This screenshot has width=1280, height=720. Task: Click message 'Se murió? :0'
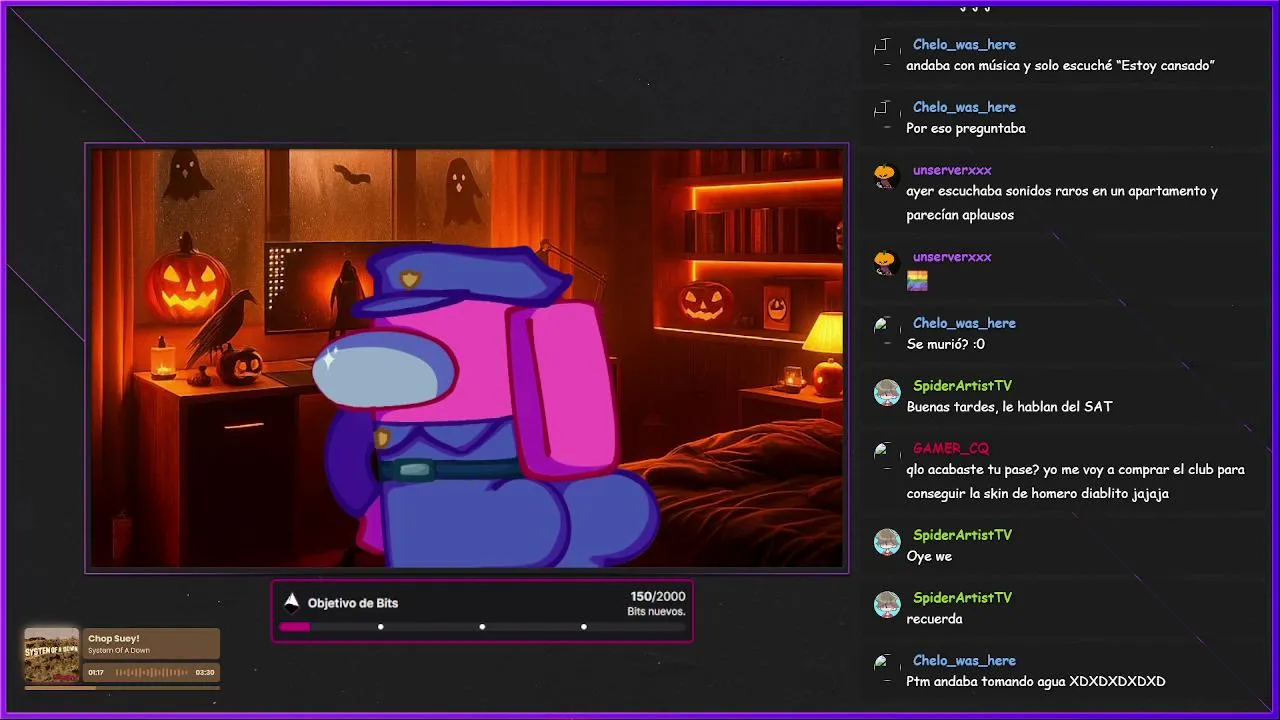tap(945, 344)
